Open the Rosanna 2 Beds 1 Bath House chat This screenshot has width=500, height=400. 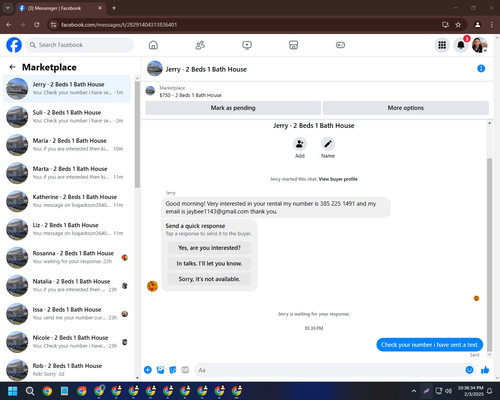(67, 257)
